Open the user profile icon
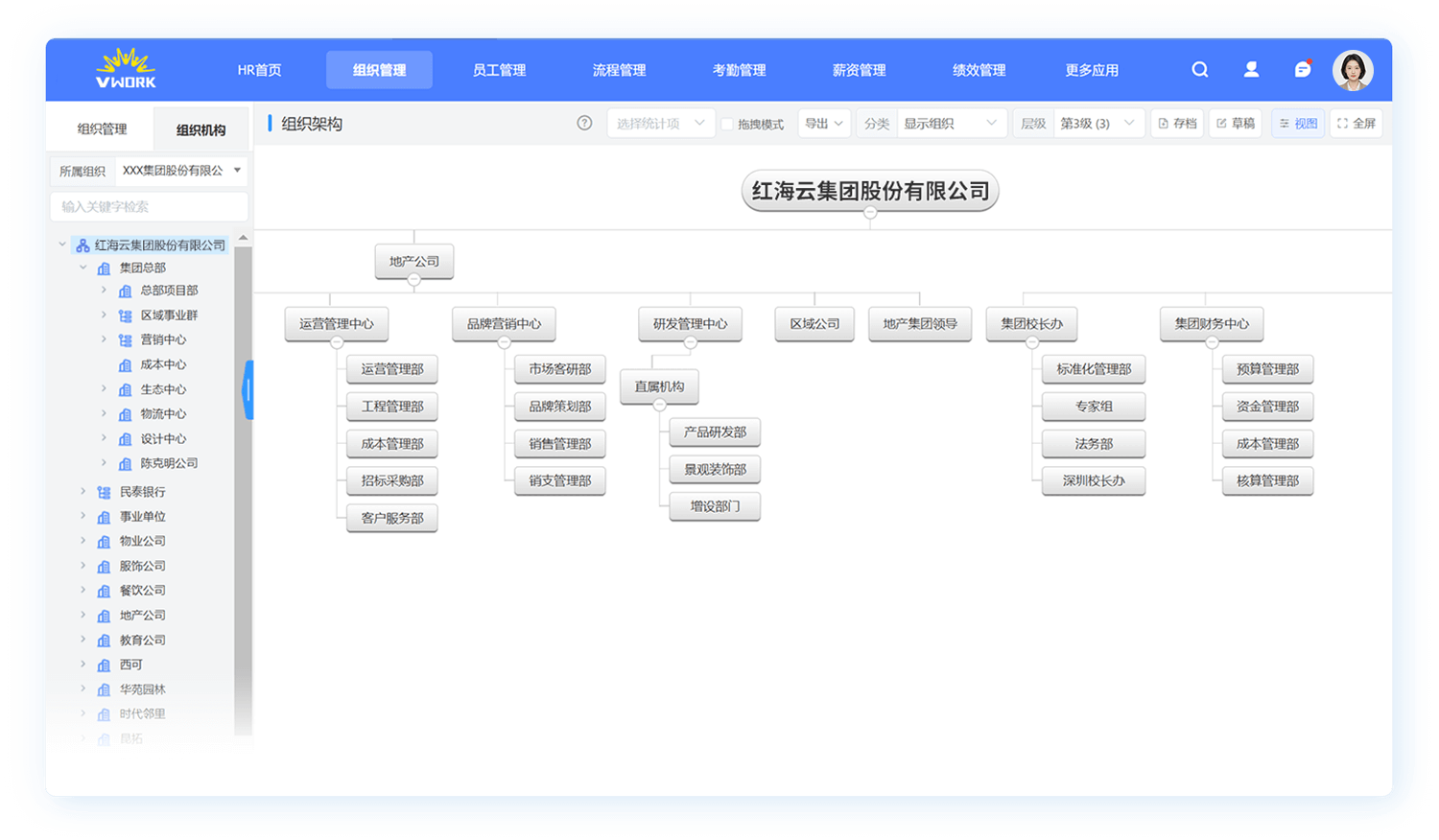 1251,69
